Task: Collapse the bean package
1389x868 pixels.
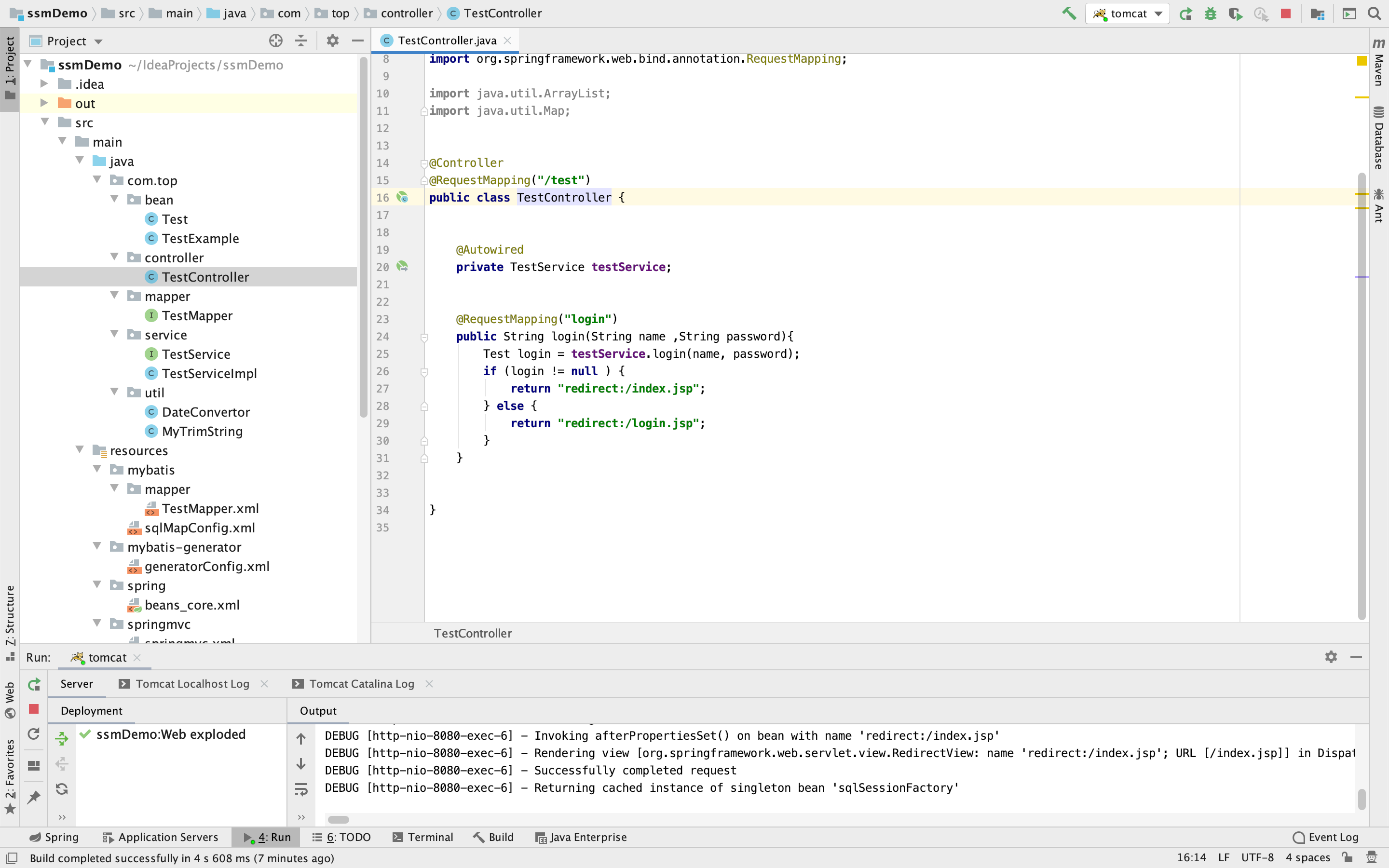Action: click(x=114, y=199)
